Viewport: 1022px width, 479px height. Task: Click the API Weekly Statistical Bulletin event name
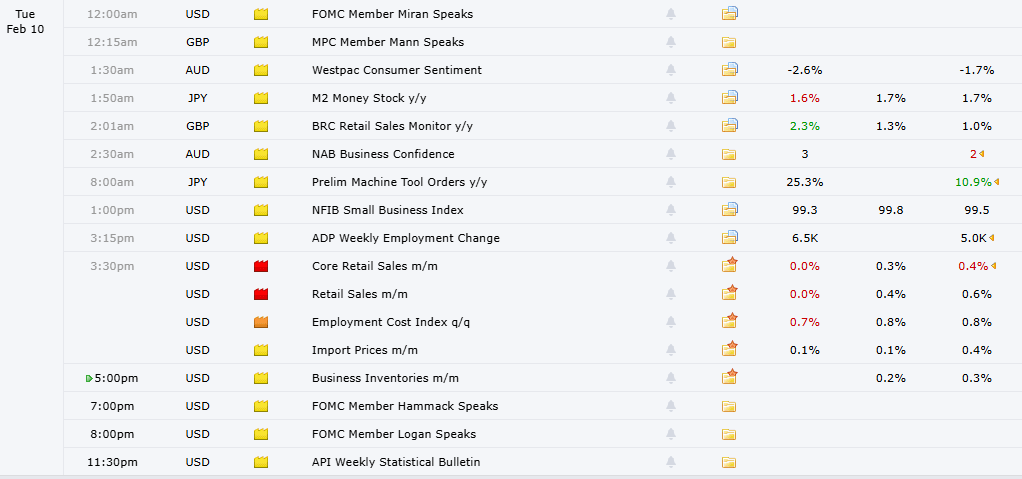click(396, 462)
